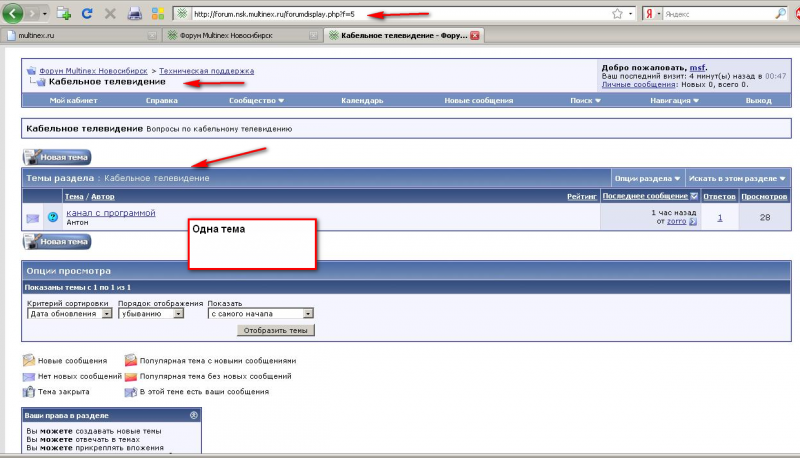The image size is (800, 458).
Task: Reload page with refresh icon
Action: [x=87, y=14]
